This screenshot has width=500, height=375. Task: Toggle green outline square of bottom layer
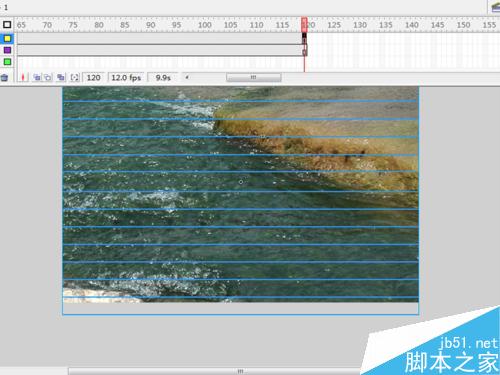pos(7,62)
